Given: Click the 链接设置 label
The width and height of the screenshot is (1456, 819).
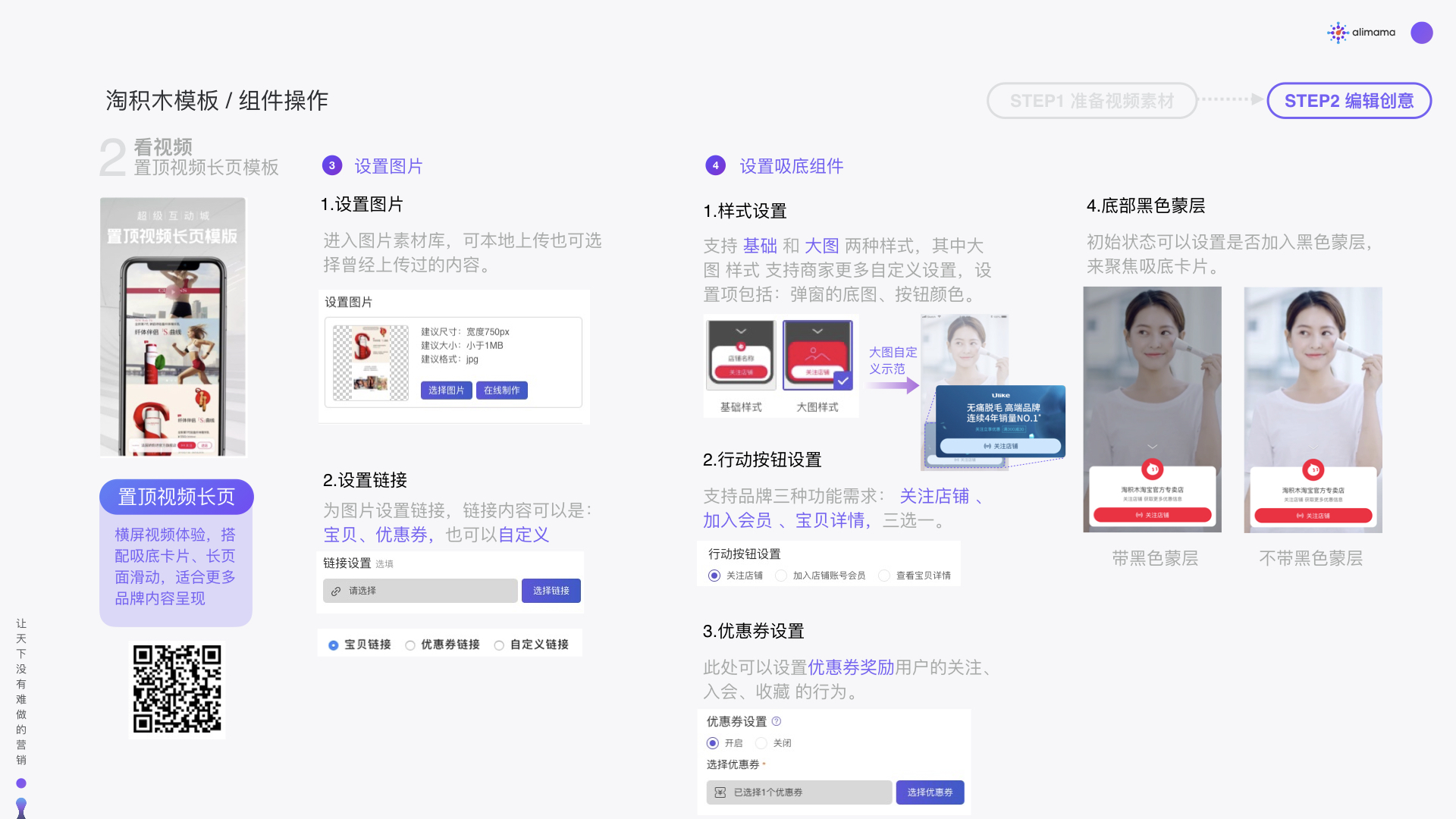Looking at the screenshot, I should (x=347, y=563).
